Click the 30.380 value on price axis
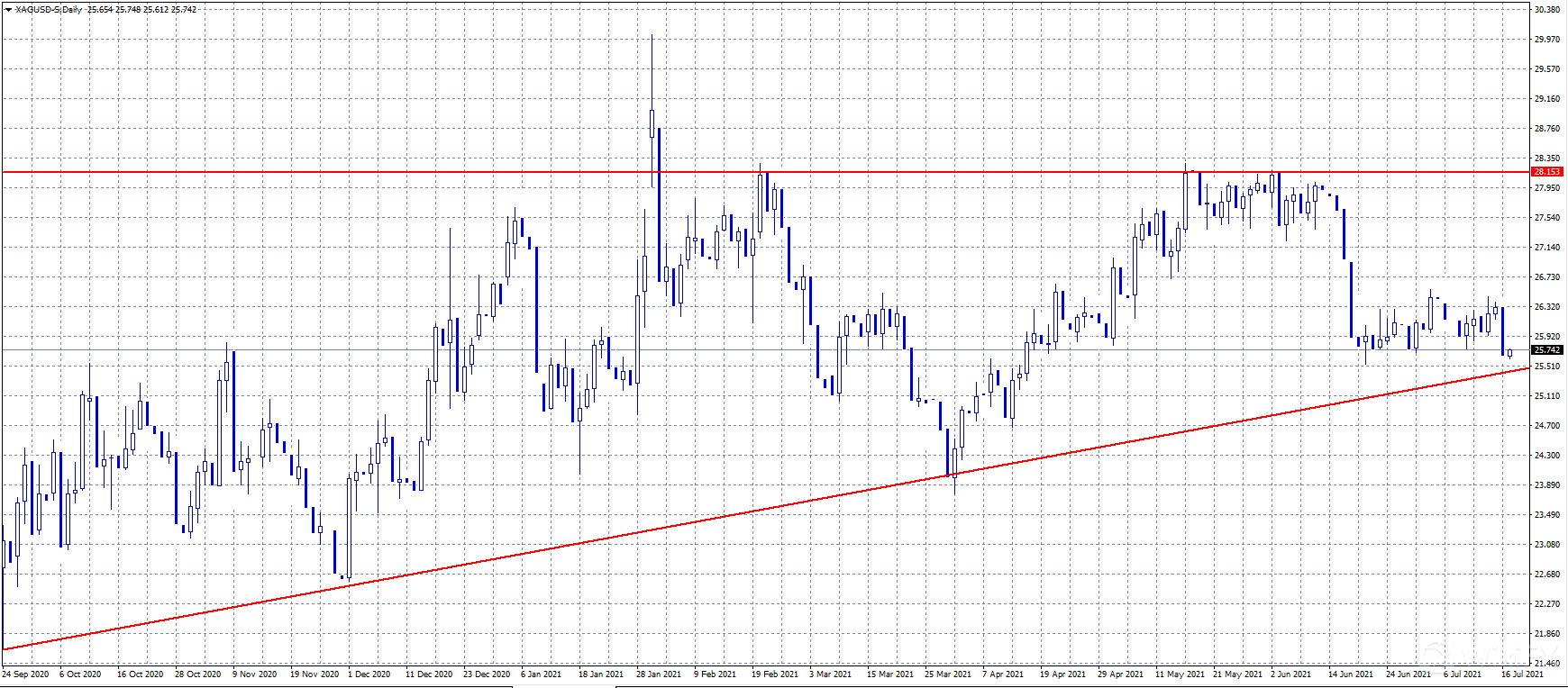 pos(1546,10)
